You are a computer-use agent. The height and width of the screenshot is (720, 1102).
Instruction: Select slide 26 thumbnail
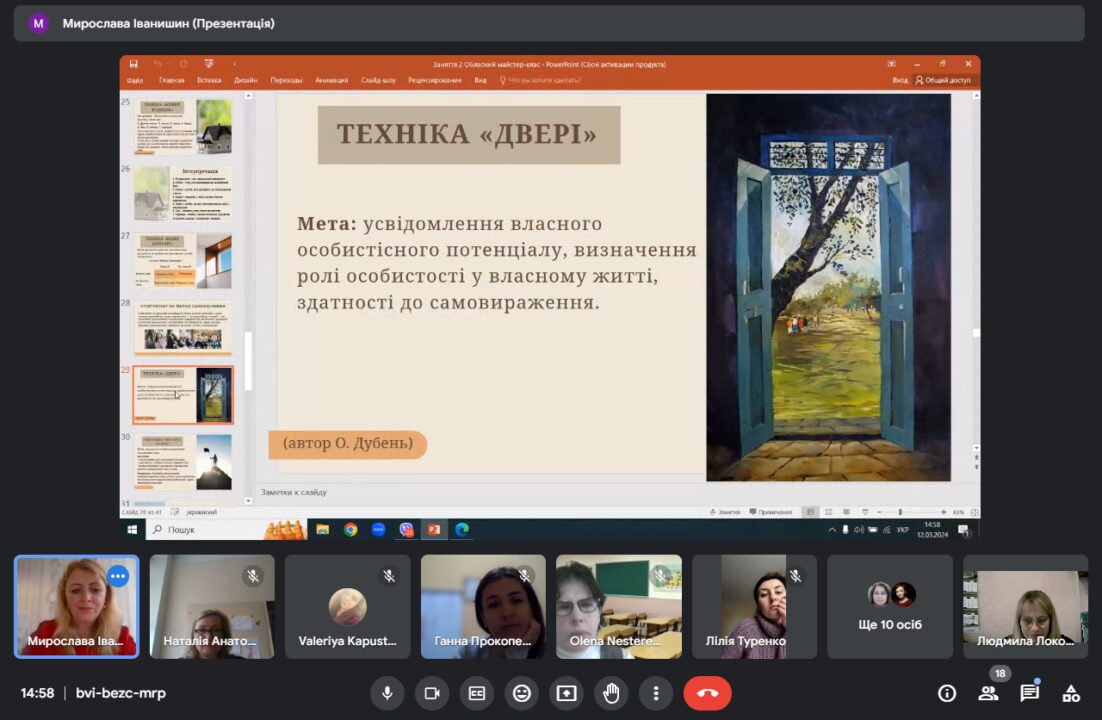[x=183, y=194]
